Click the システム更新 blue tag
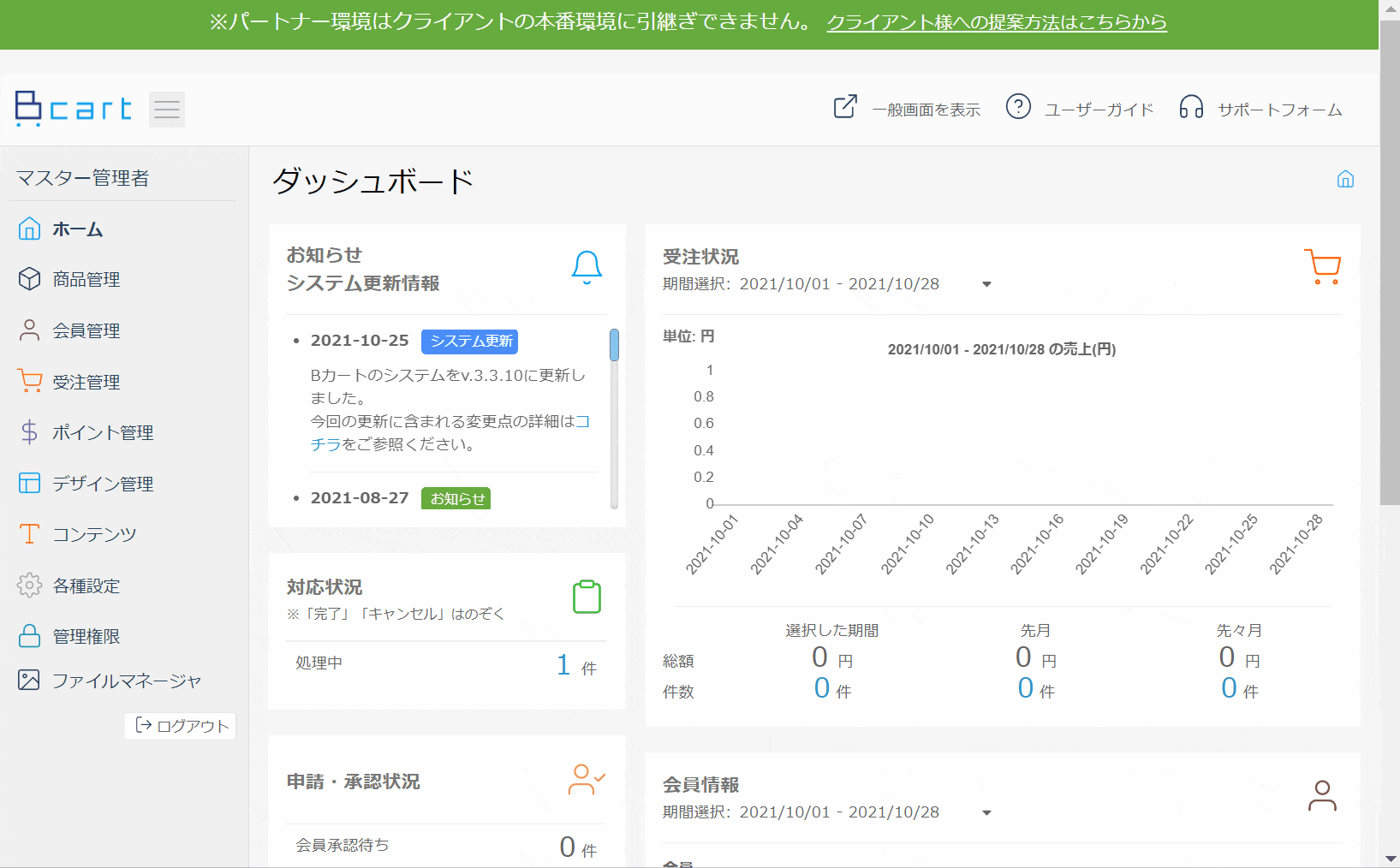The width and height of the screenshot is (1400, 868). point(470,341)
